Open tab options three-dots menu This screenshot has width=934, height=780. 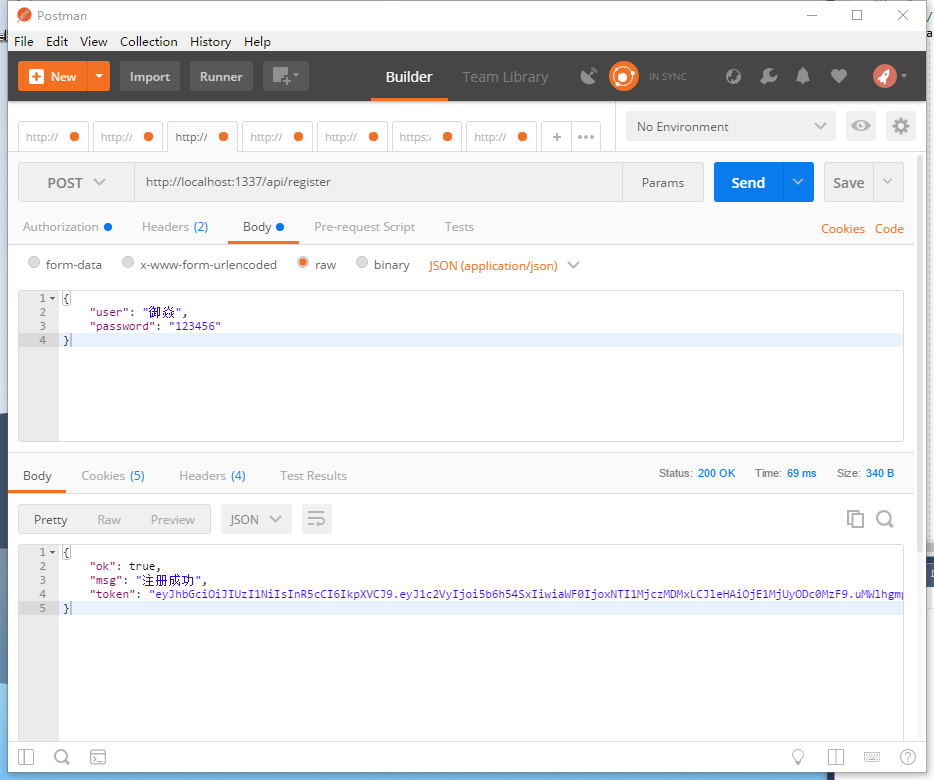(586, 137)
